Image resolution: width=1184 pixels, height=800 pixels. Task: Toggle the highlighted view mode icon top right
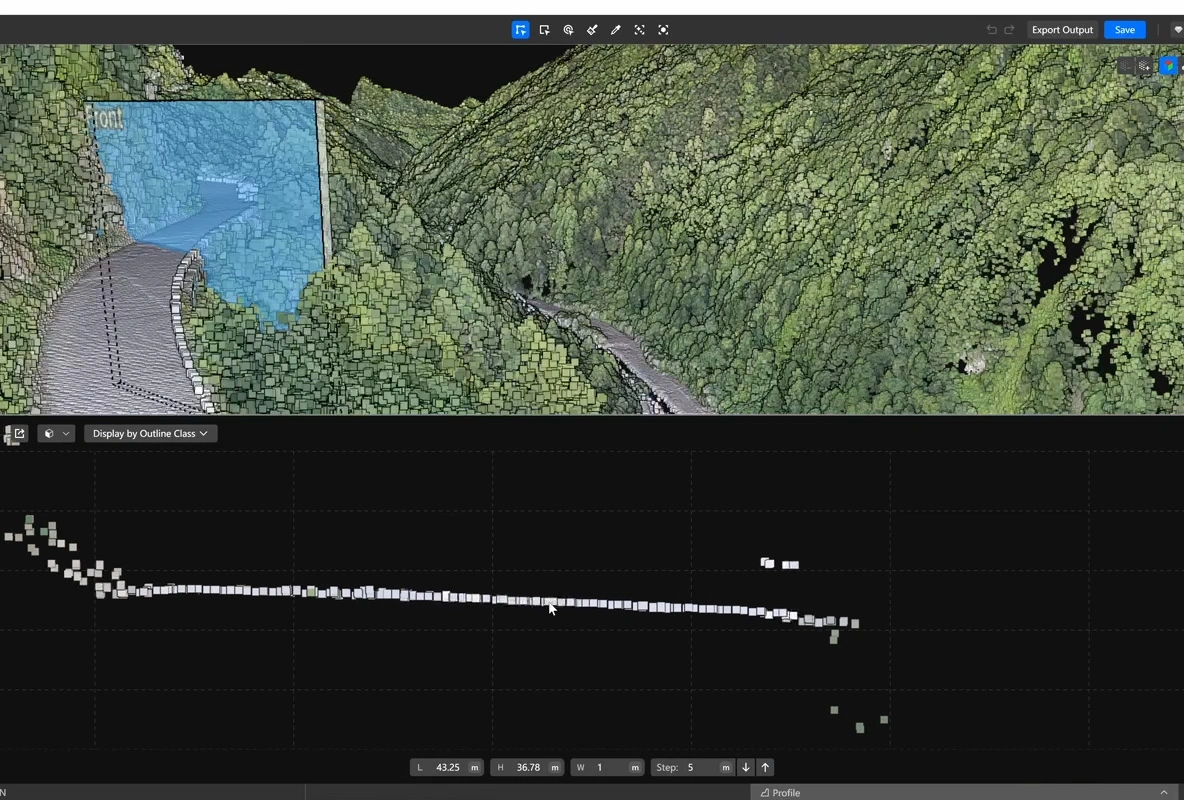click(x=1169, y=65)
